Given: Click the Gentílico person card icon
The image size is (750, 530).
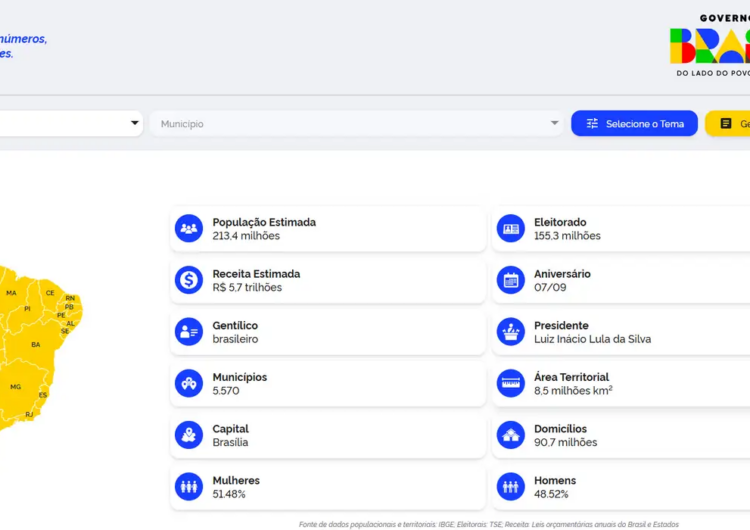Looking at the screenshot, I should click(x=189, y=332).
